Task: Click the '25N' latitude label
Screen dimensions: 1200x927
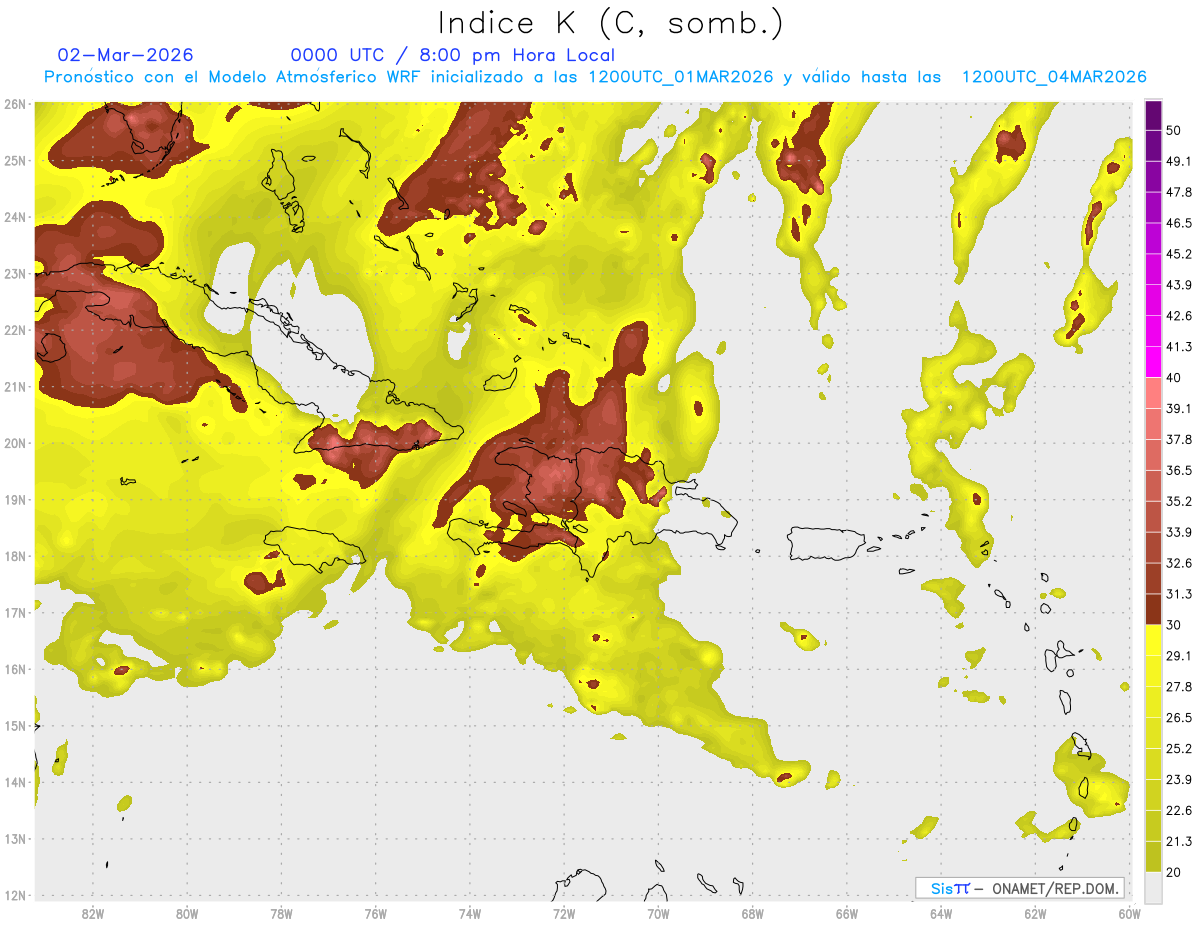Action: point(15,161)
